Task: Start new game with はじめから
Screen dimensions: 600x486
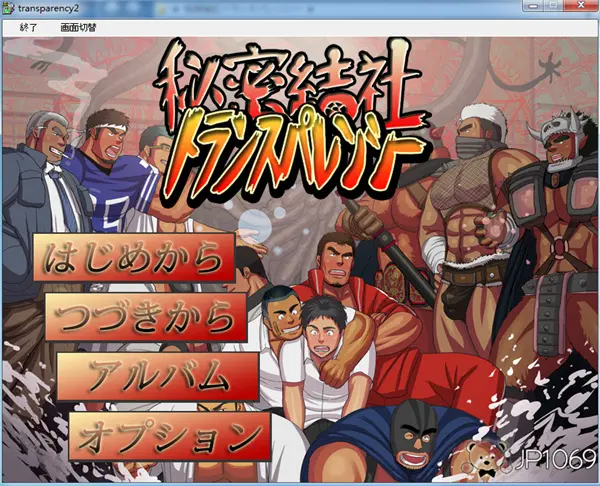Action: [x=134, y=258]
